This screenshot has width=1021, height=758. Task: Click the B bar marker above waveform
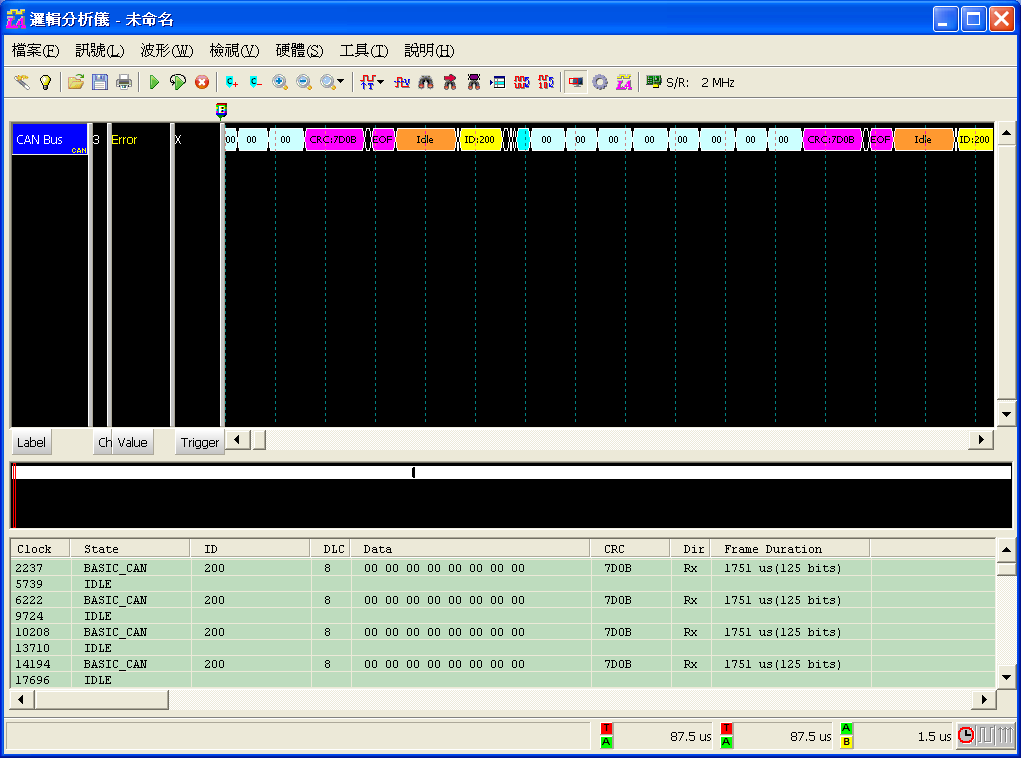point(221,110)
